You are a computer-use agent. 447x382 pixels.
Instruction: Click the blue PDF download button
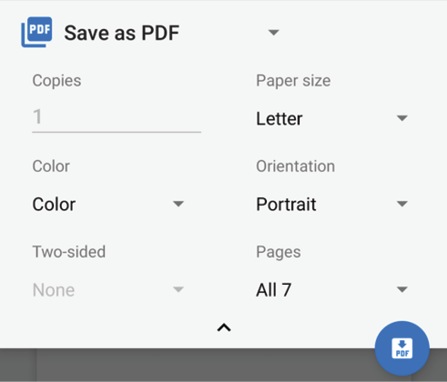pyautogui.click(x=402, y=348)
